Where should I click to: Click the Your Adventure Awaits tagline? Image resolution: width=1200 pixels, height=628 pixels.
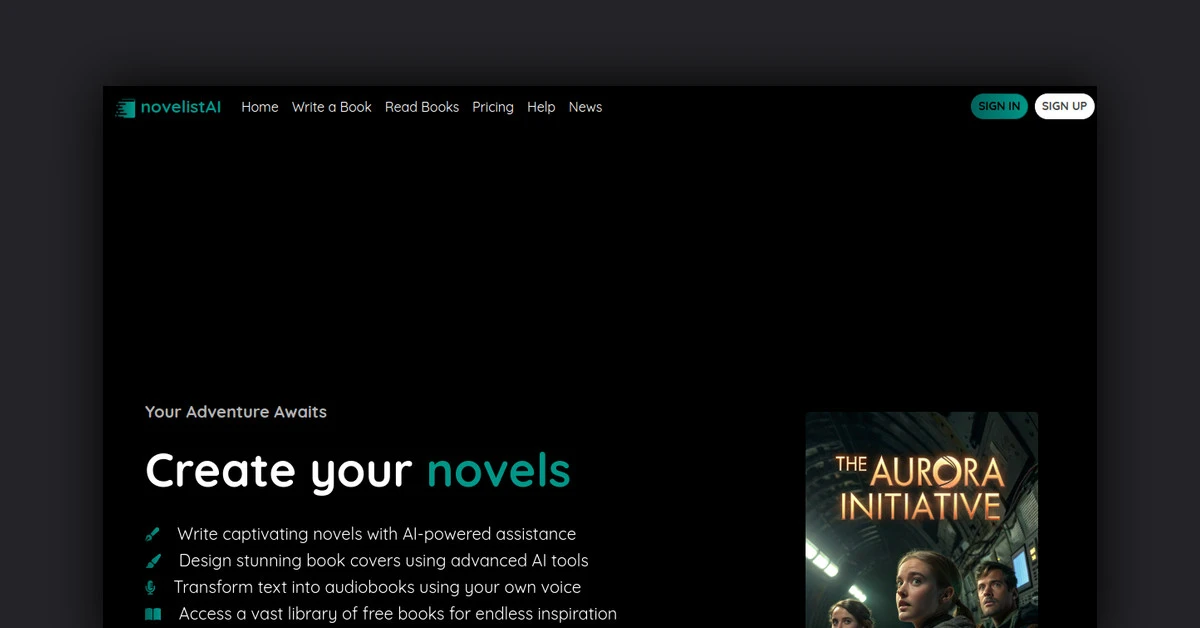(x=236, y=411)
